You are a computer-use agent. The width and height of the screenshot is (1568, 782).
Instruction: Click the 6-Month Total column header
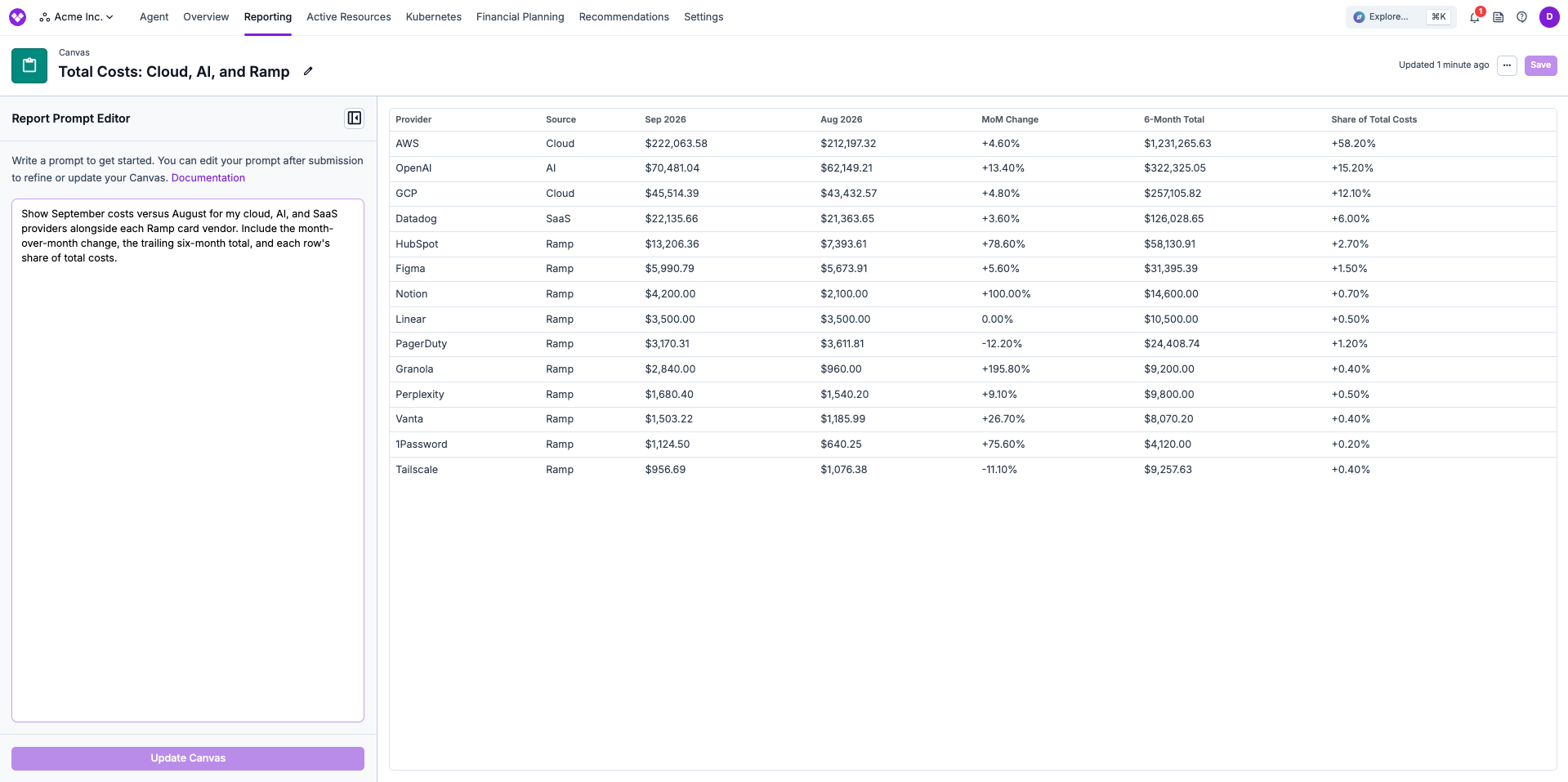[1174, 119]
